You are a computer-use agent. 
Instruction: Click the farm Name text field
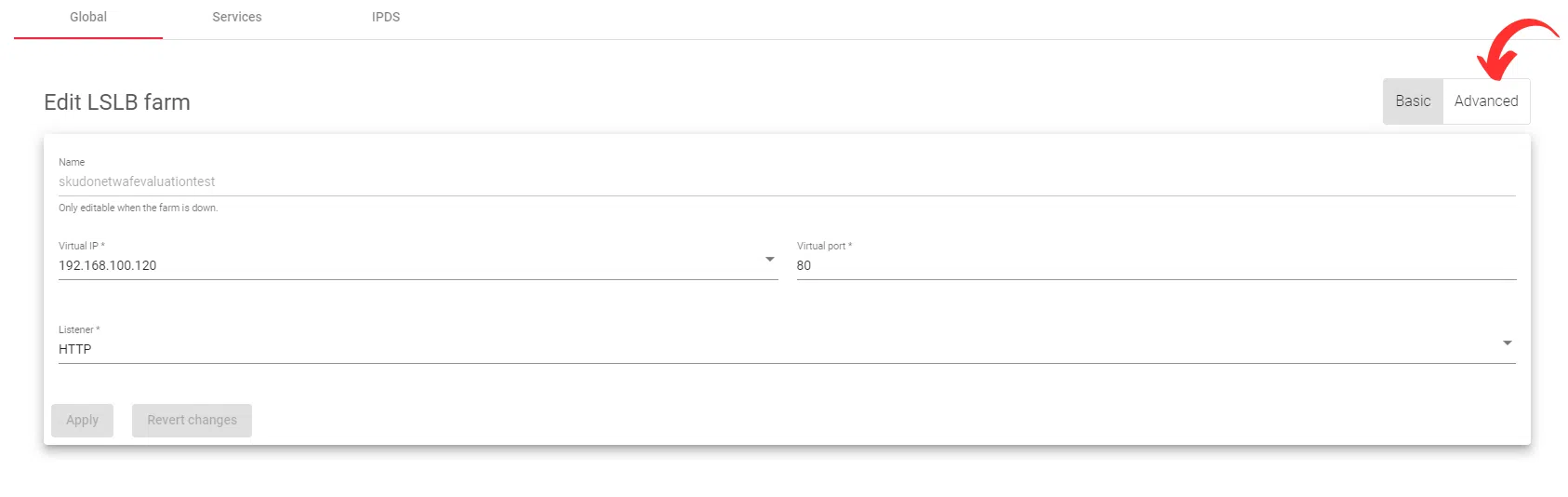[786, 181]
